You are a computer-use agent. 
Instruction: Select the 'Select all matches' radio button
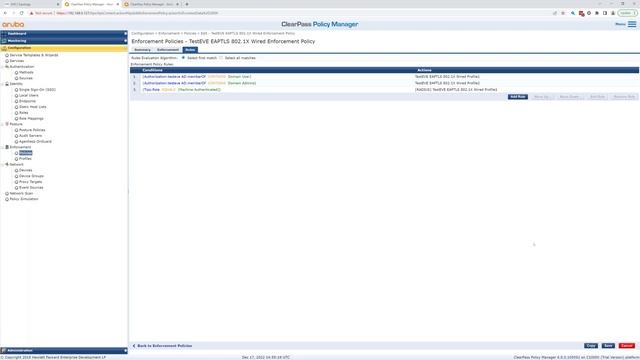tap(221, 58)
